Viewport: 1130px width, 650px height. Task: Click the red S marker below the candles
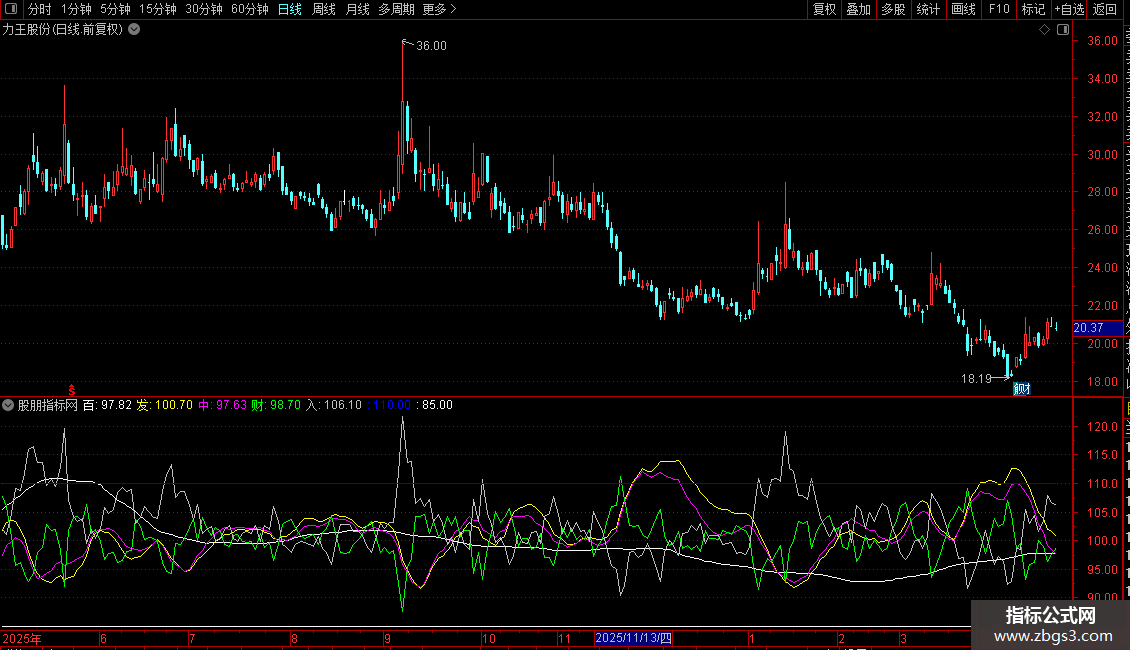pyautogui.click(x=71, y=390)
